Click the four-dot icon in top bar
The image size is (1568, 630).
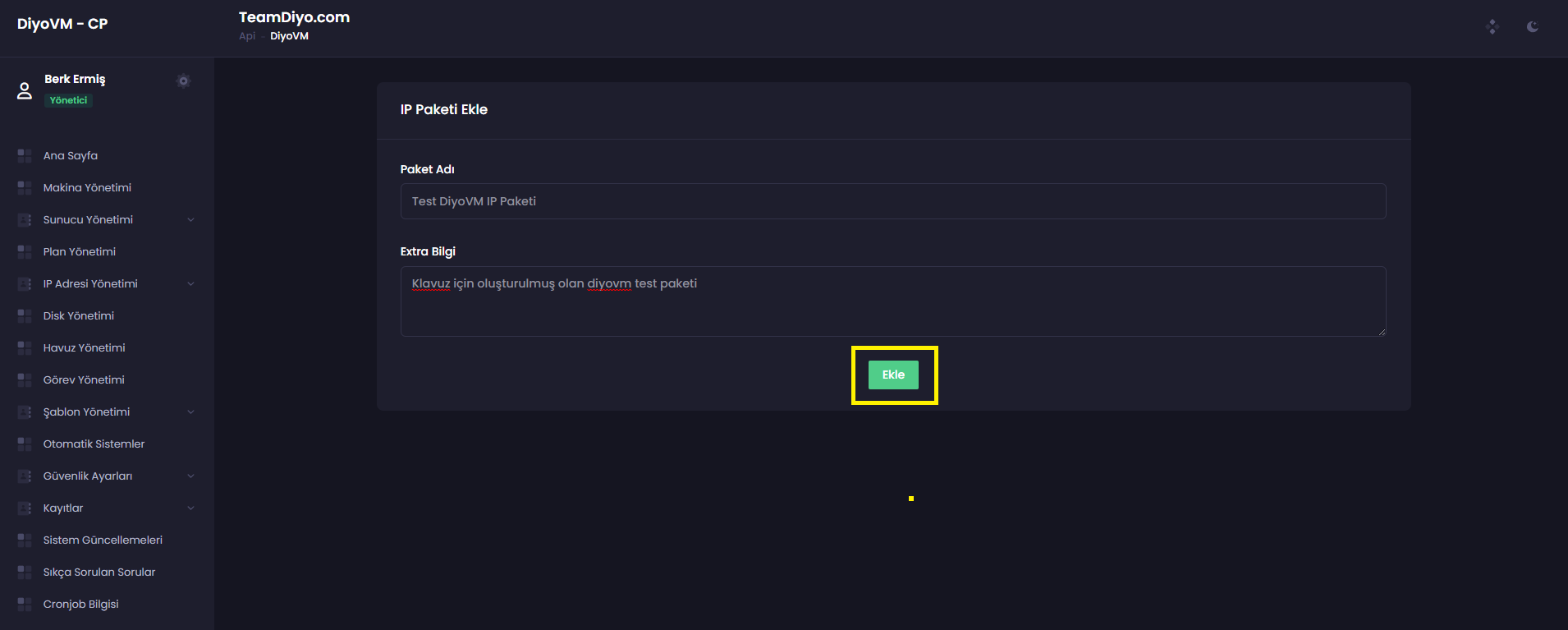1492,26
